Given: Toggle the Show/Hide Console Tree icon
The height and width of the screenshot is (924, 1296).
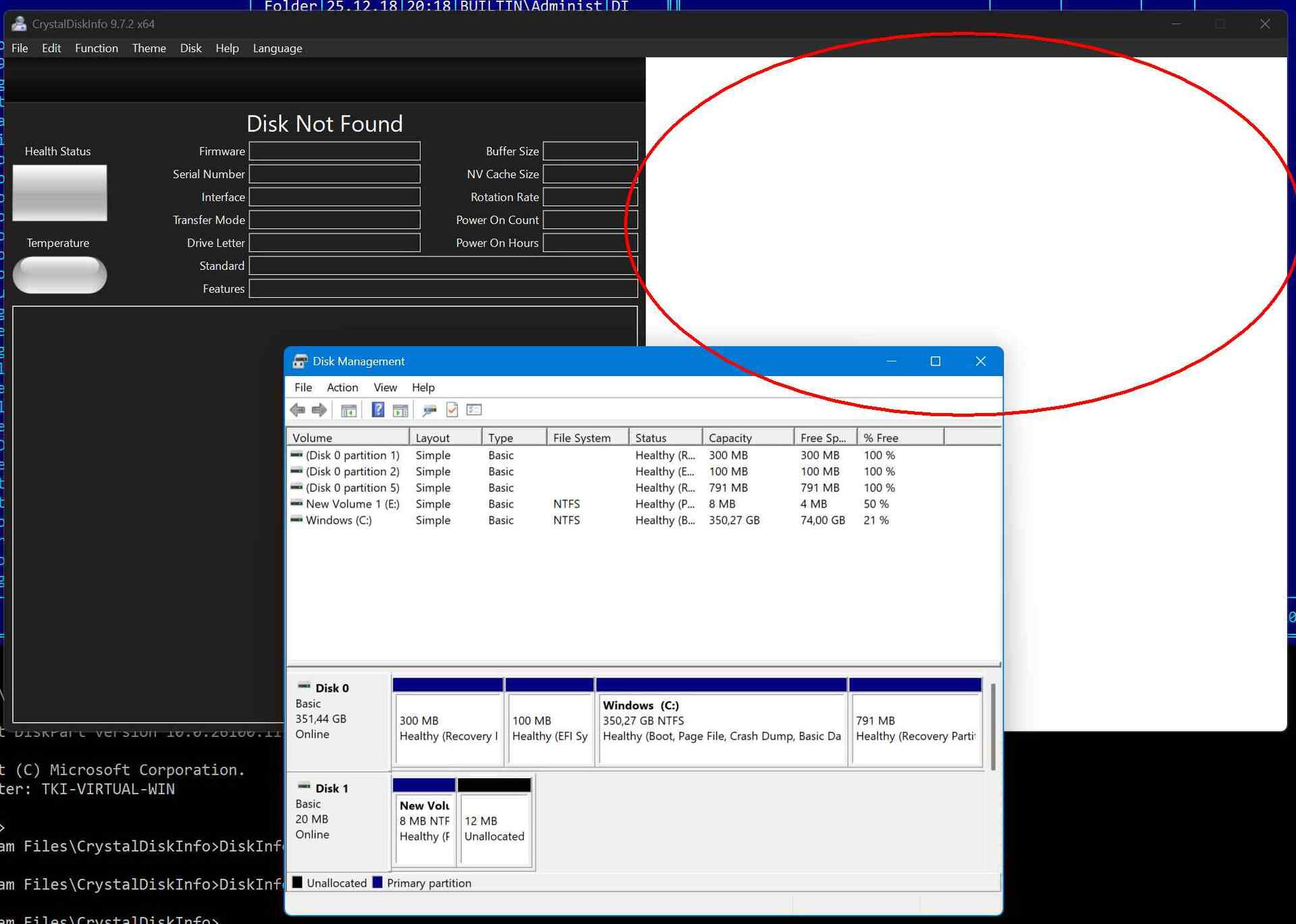Looking at the screenshot, I should coord(348,410).
